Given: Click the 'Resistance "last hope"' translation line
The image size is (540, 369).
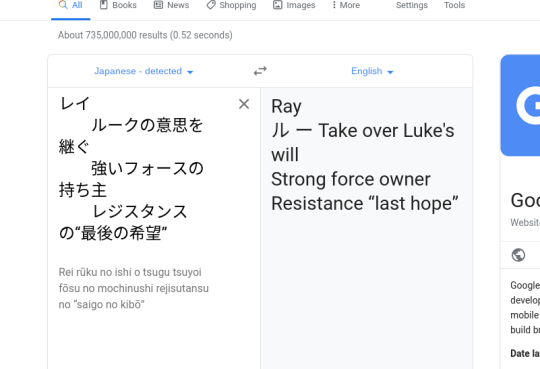Looking at the screenshot, I should coord(365,203).
